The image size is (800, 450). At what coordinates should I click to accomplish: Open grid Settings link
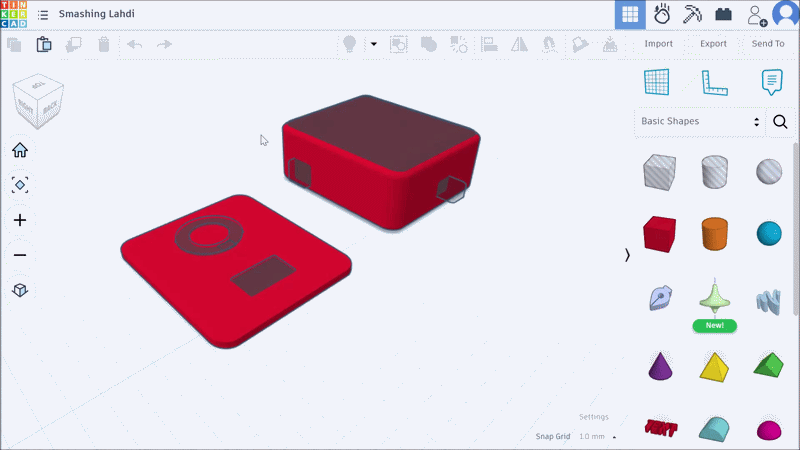point(593,417)
